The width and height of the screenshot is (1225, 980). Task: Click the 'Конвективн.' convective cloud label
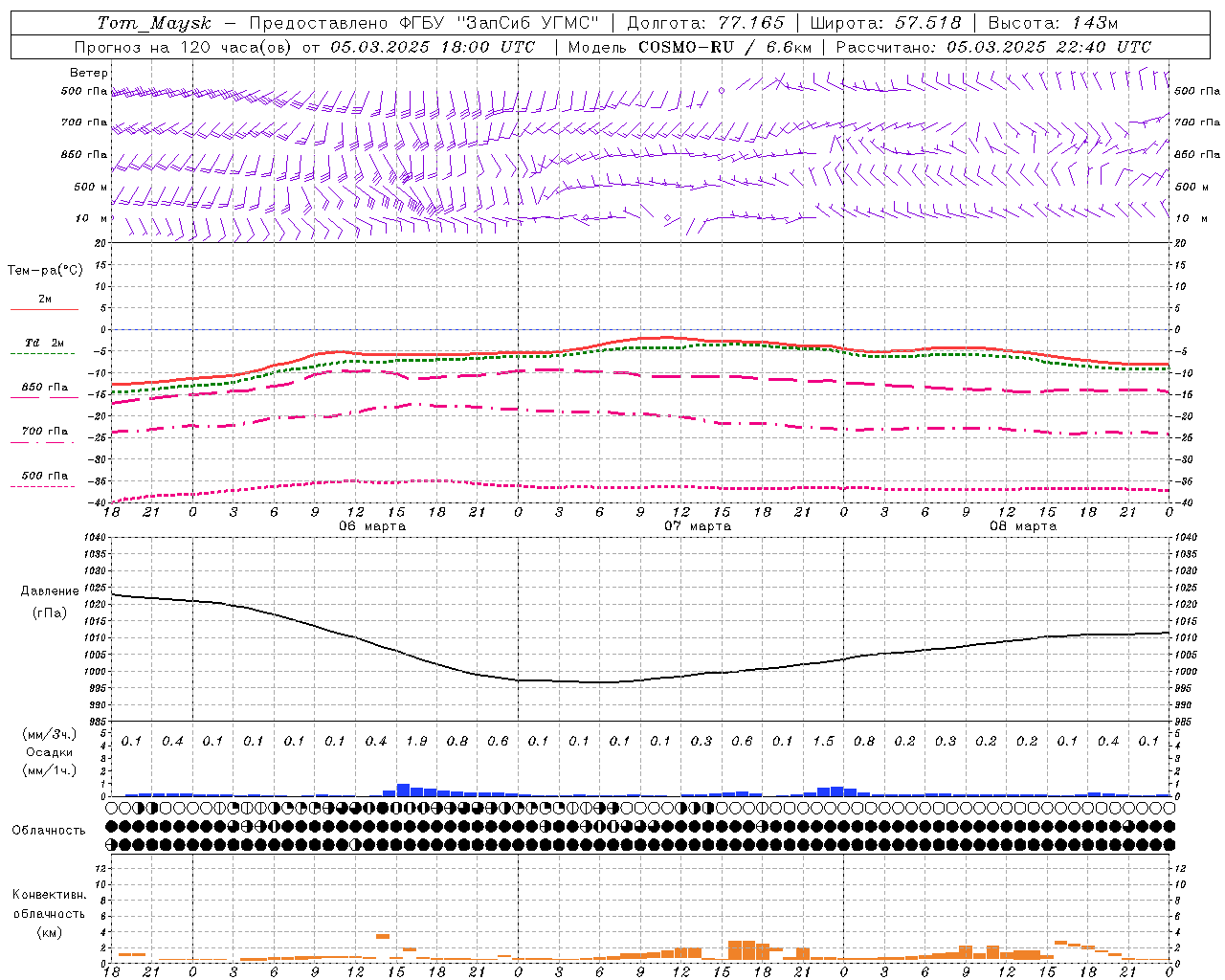pos(49,895)
